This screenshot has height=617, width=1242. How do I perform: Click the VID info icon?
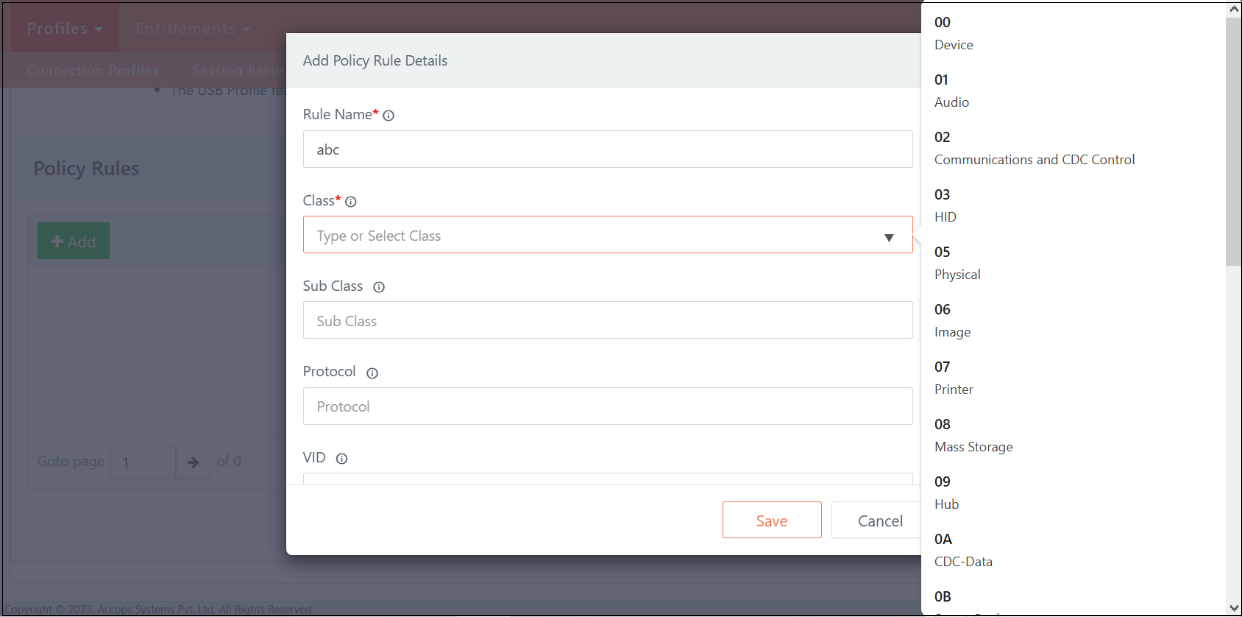click(x=342, y=459)
